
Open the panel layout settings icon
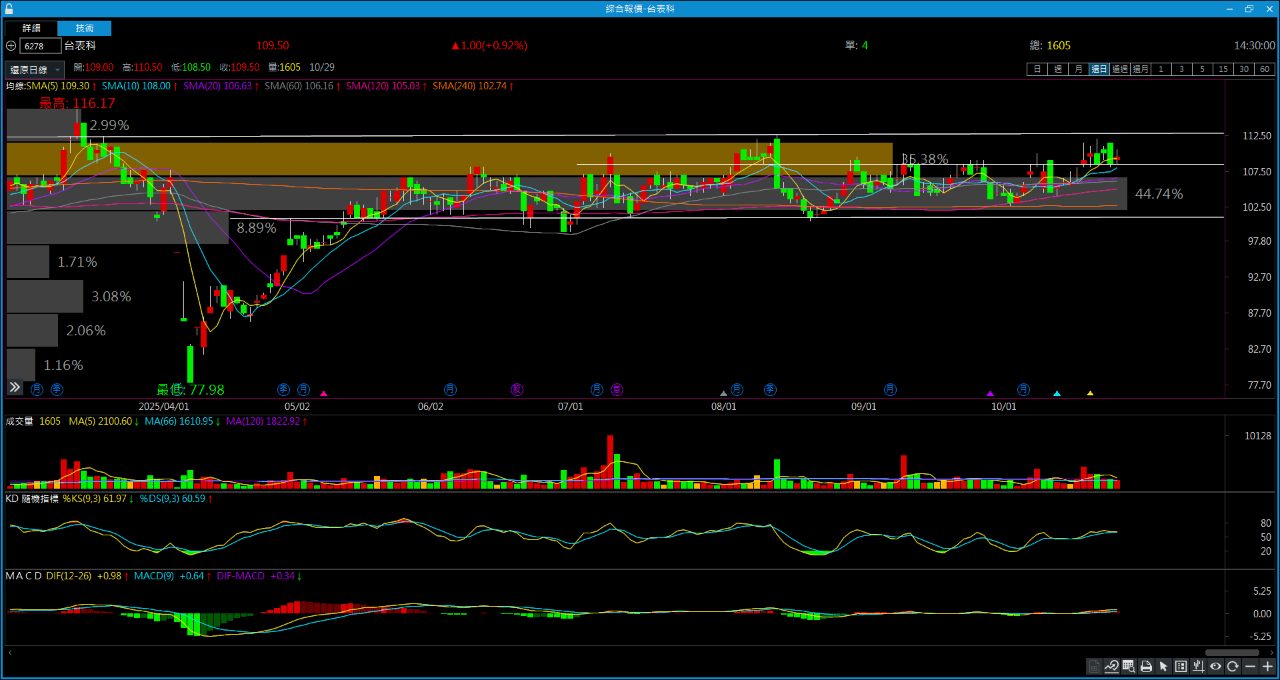pyautogui.click(x=1181, y=667)
